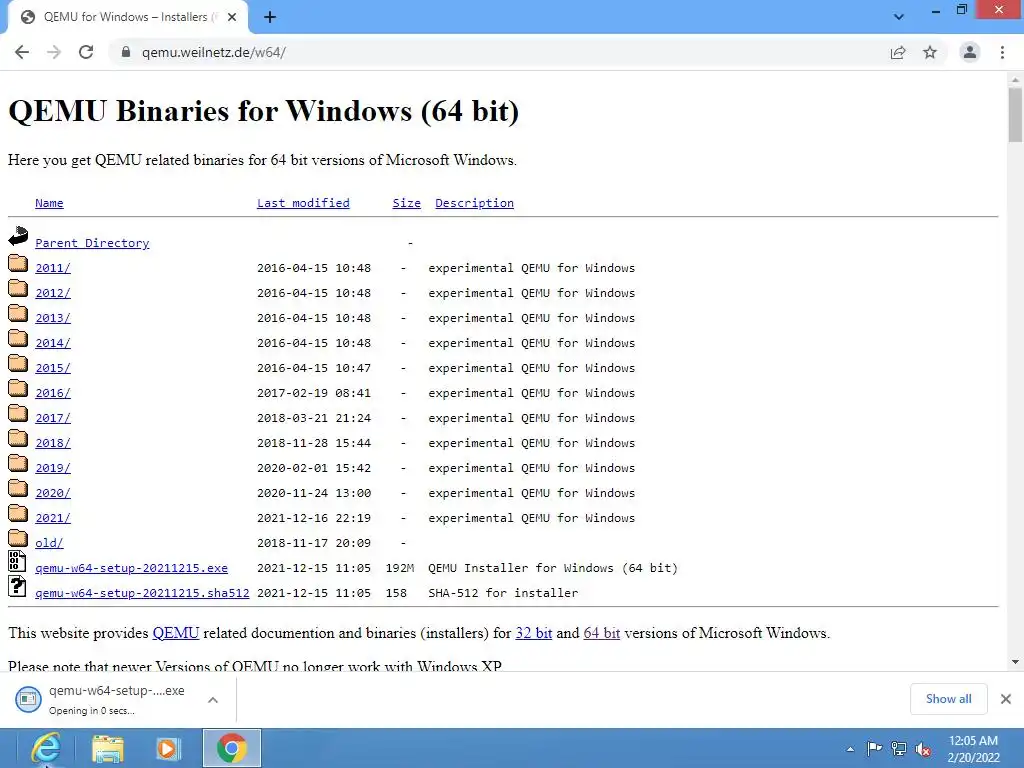
Task: Click network status tray icon
Action: click(899, 748)
